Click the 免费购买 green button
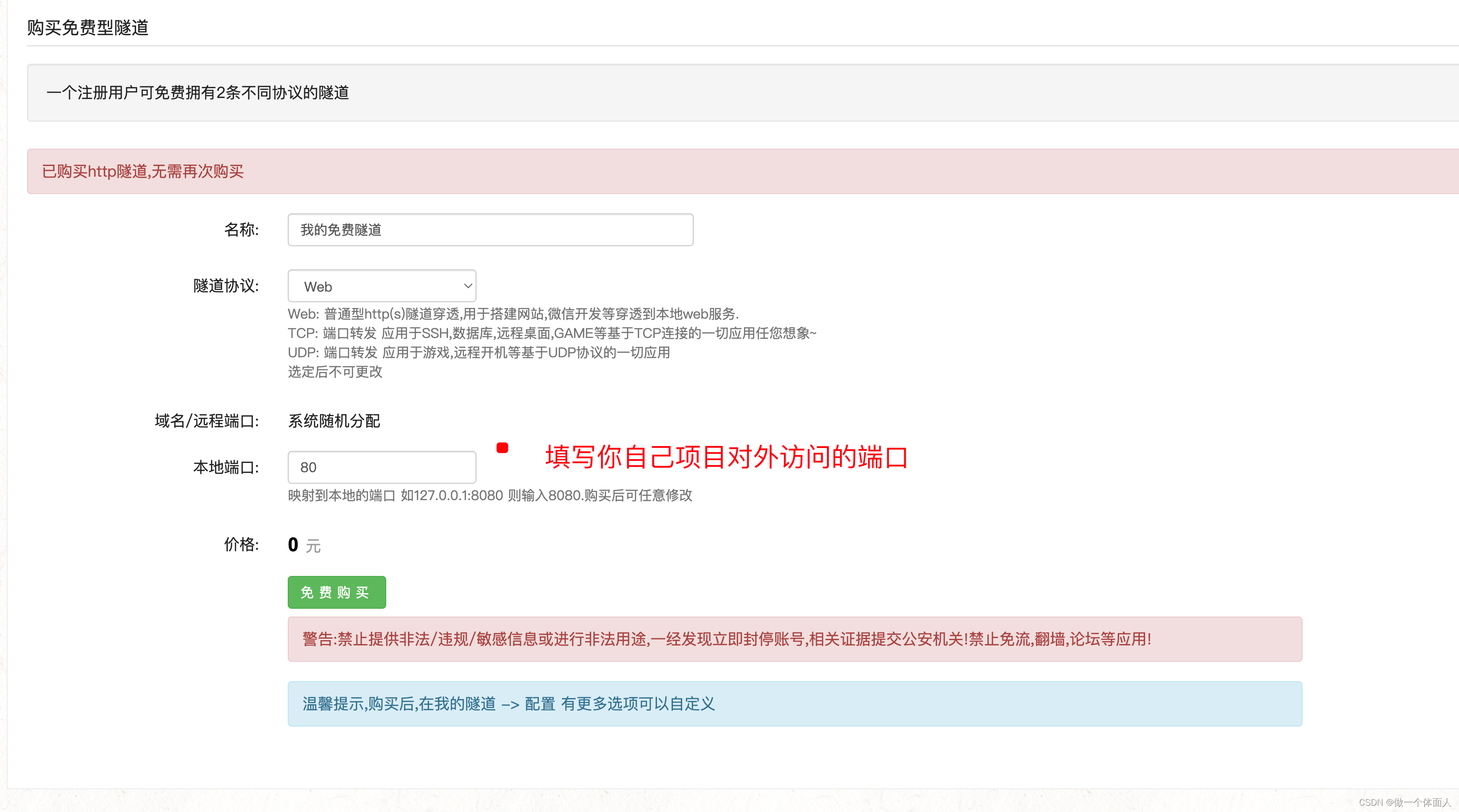1459x812 pixels. [x=337, y=592]
